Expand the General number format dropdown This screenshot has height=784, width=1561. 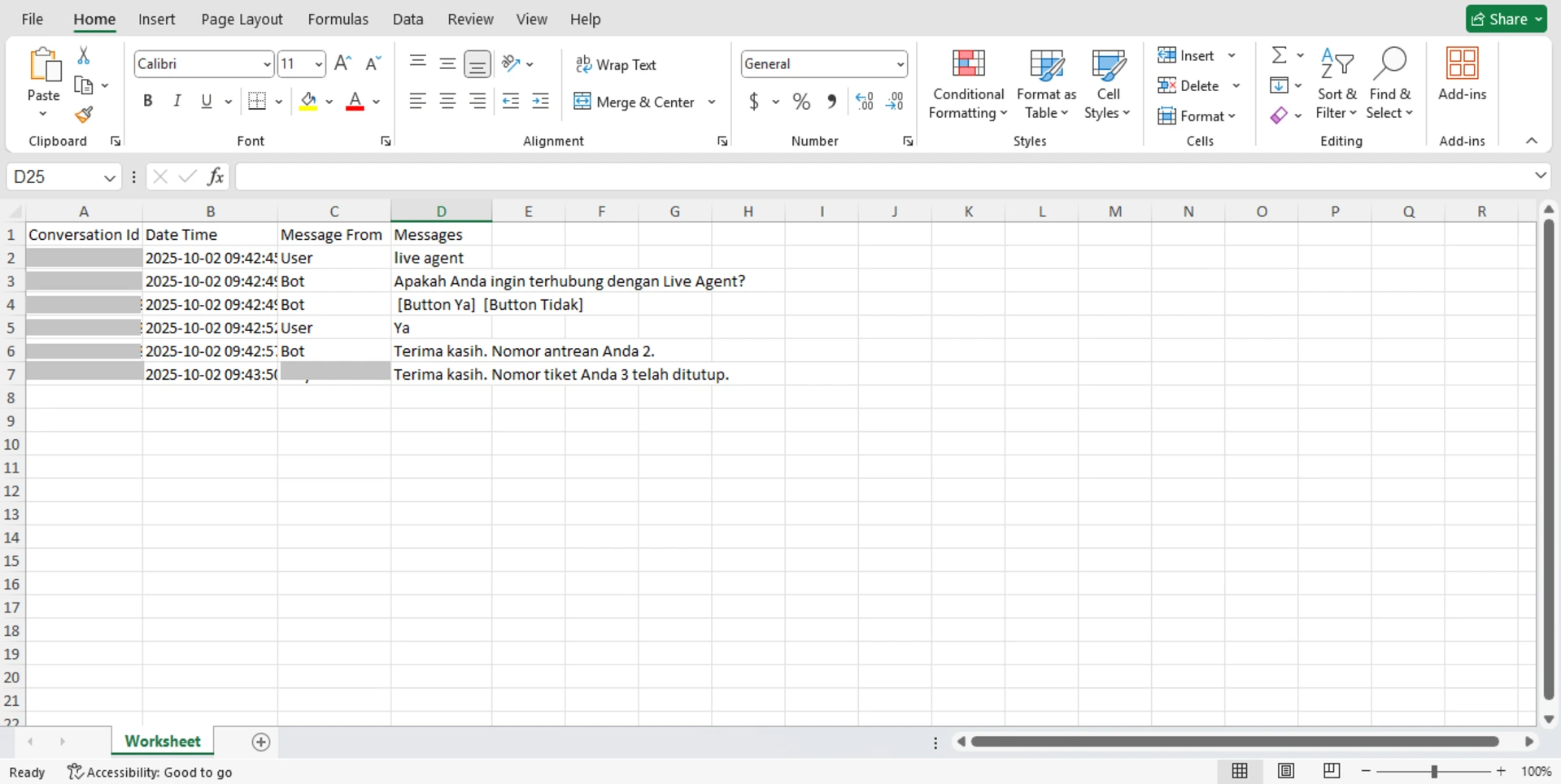click(900, 64)
